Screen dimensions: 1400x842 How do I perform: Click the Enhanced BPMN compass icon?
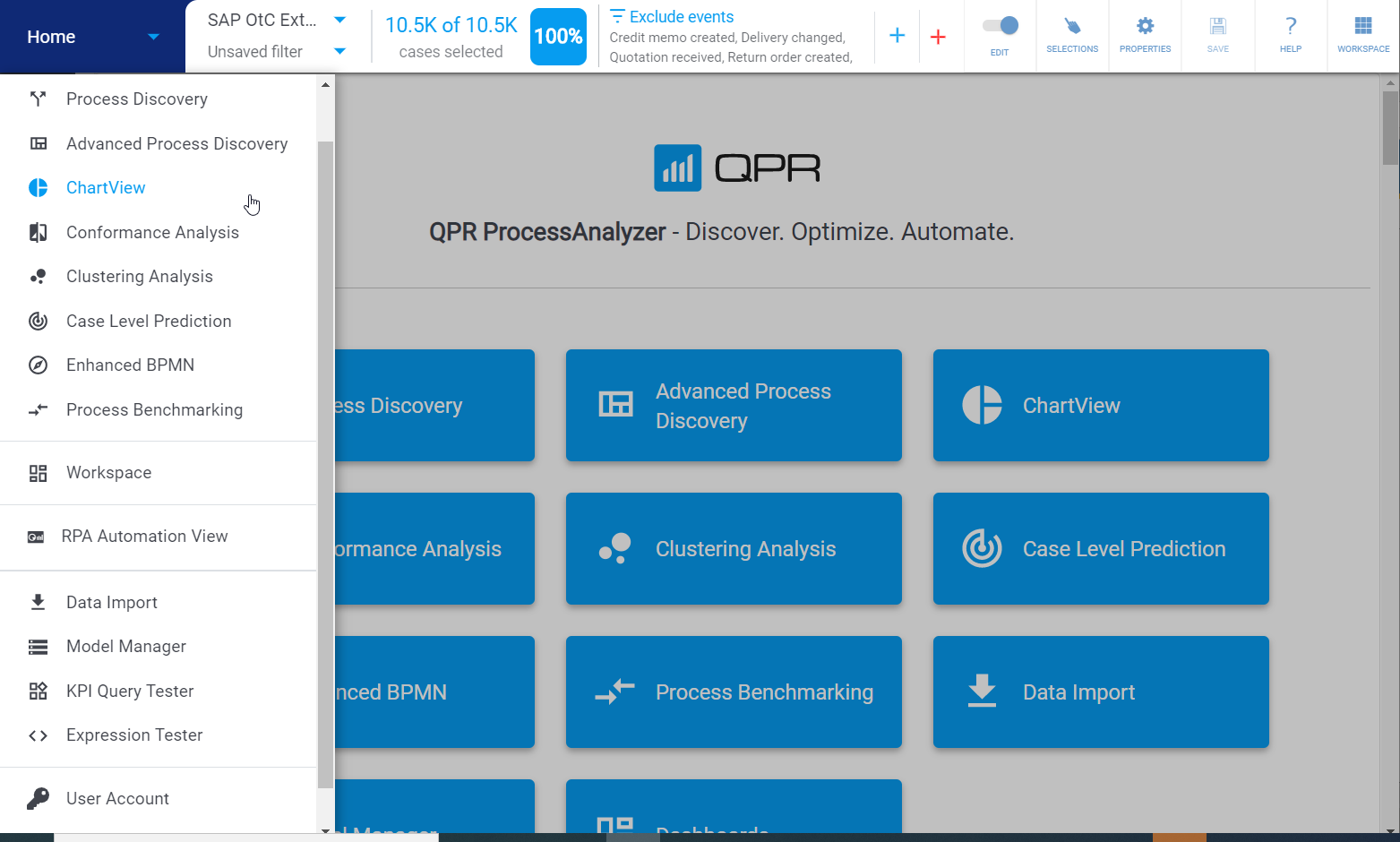(x=38, y=365)
